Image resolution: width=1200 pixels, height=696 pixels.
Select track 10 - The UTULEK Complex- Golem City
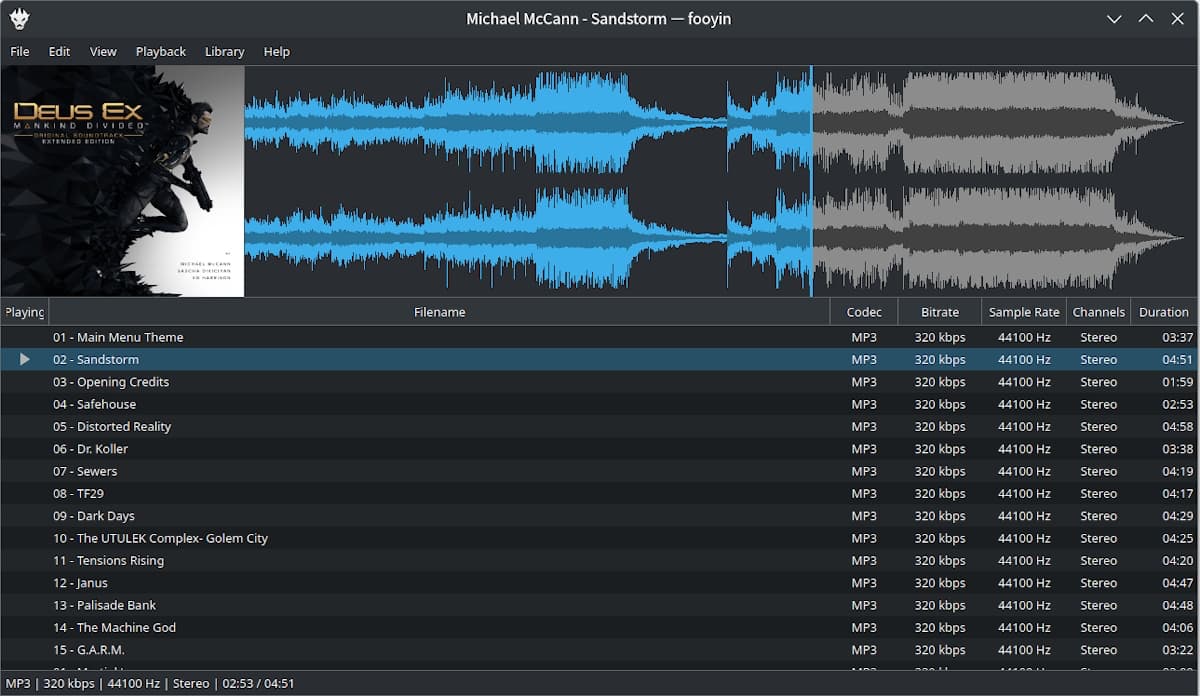point(160,538)
